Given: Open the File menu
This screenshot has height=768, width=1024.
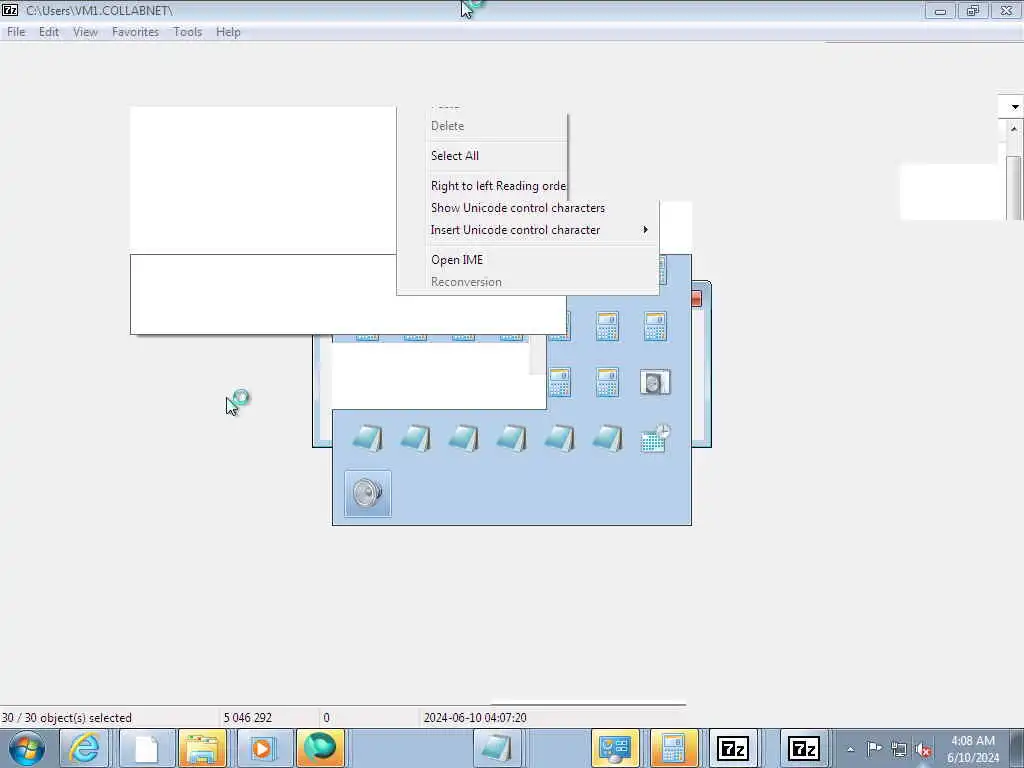Looking at the screenshot, I should coord(16,32).
